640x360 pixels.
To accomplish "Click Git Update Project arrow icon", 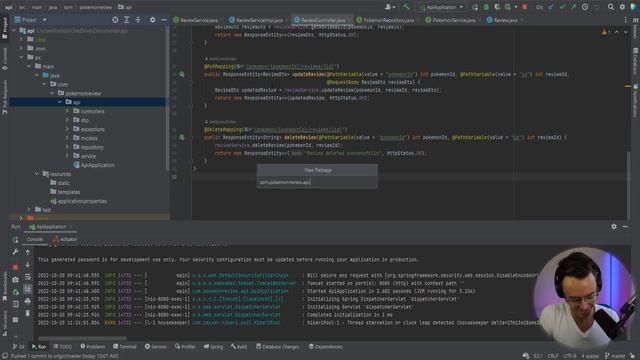I will (551, 7).
